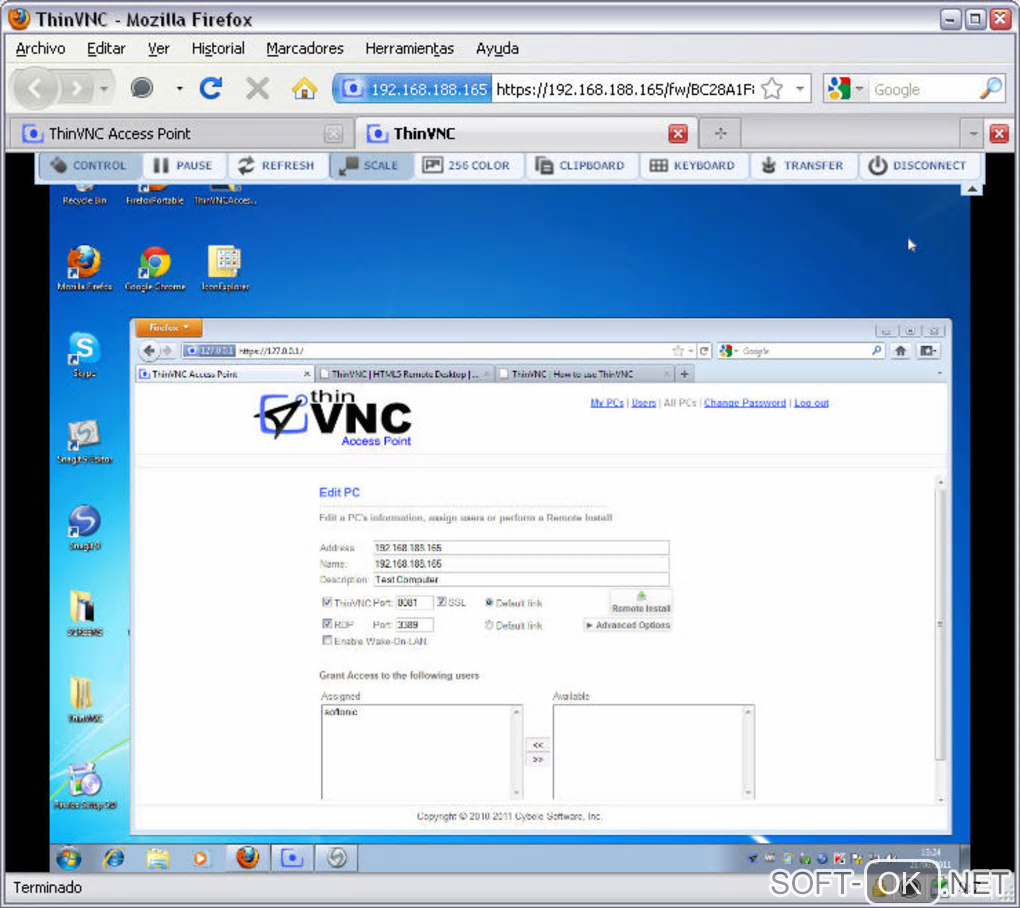Click the Control toolbar button
1020x908 pixels.
[89, 166]
